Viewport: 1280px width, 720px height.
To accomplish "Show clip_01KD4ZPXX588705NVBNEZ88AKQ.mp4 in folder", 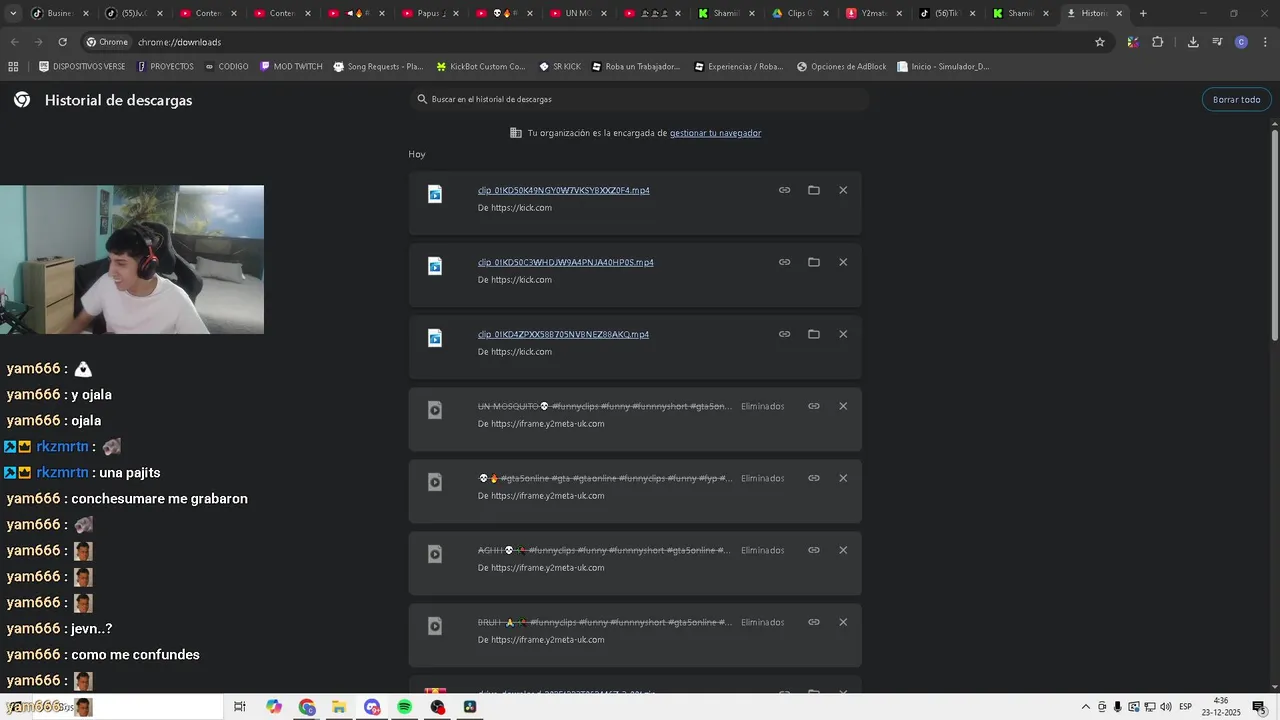I will [814, 334].
